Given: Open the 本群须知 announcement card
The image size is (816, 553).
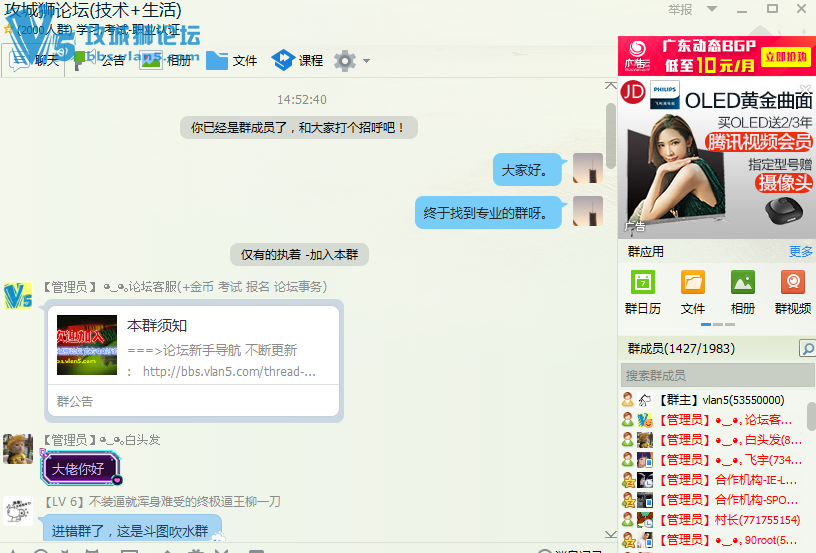Looking at the screenshot, I should (x=194, y=350).
